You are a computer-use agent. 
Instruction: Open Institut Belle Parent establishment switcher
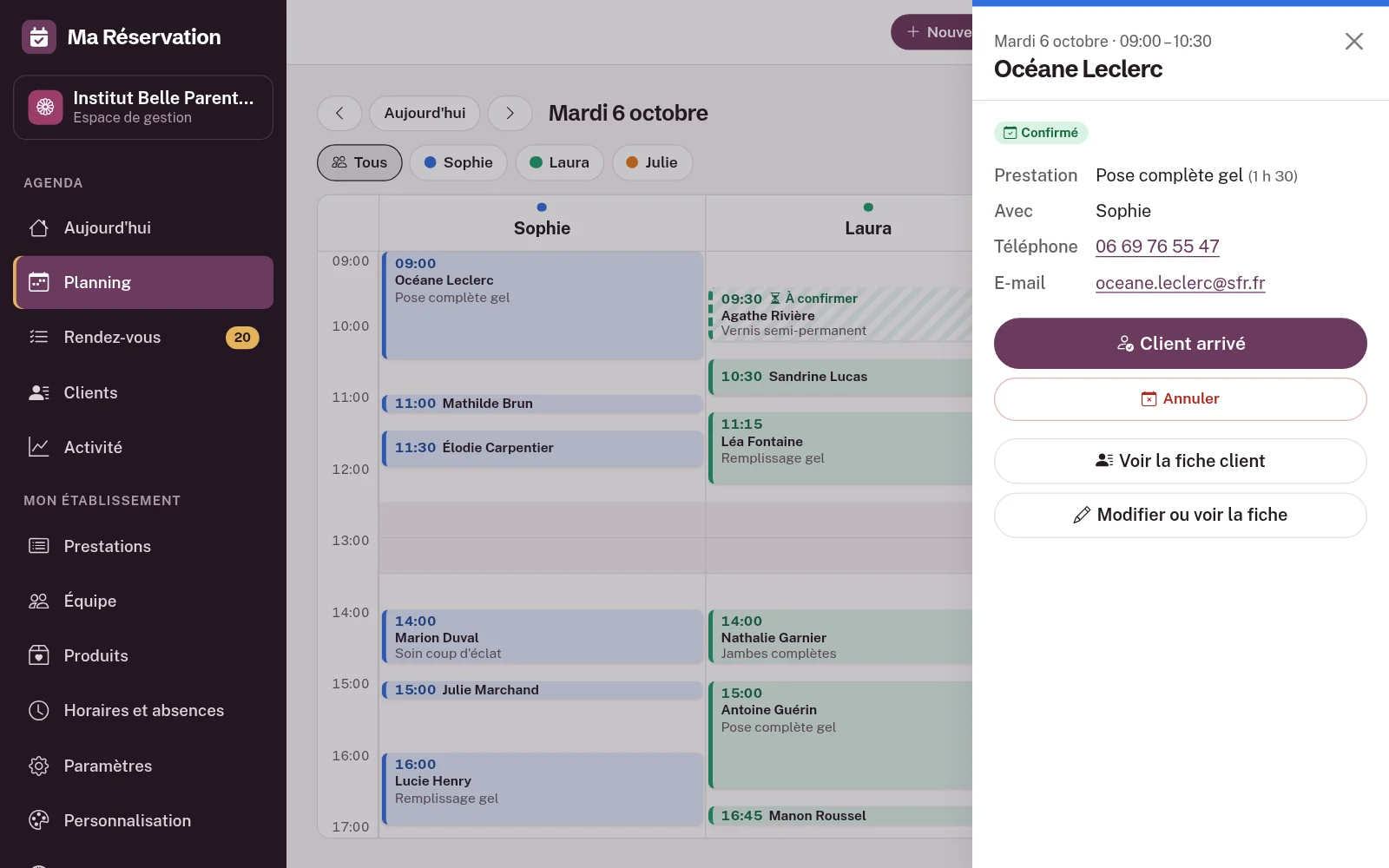pyautogui.click(x=143, y=108)
